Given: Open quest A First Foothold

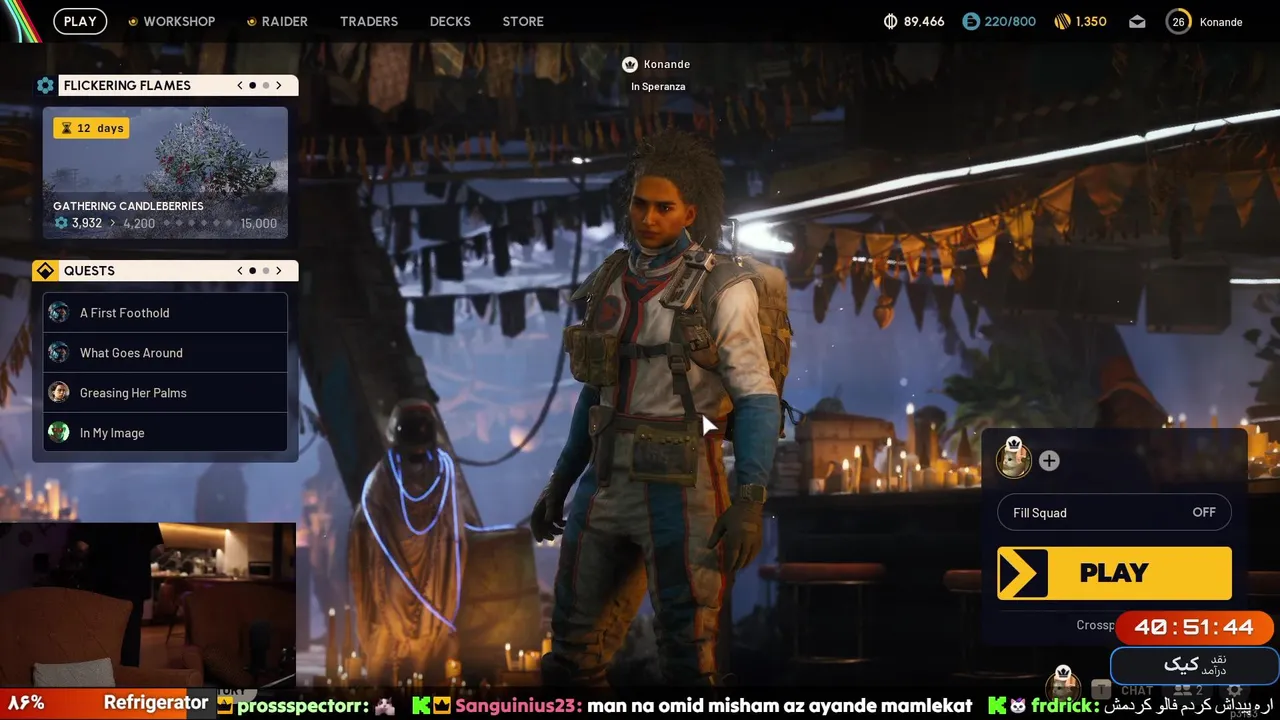Looking at the screenshot, I should point(165,313).
